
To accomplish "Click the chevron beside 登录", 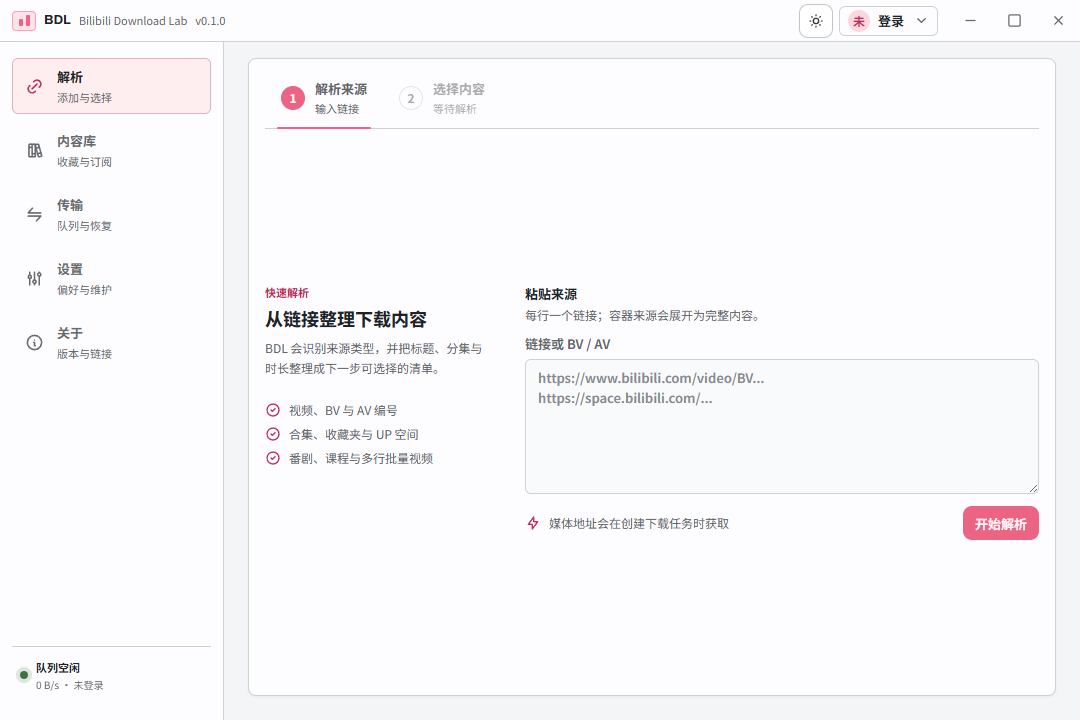I will pos(921,21).
